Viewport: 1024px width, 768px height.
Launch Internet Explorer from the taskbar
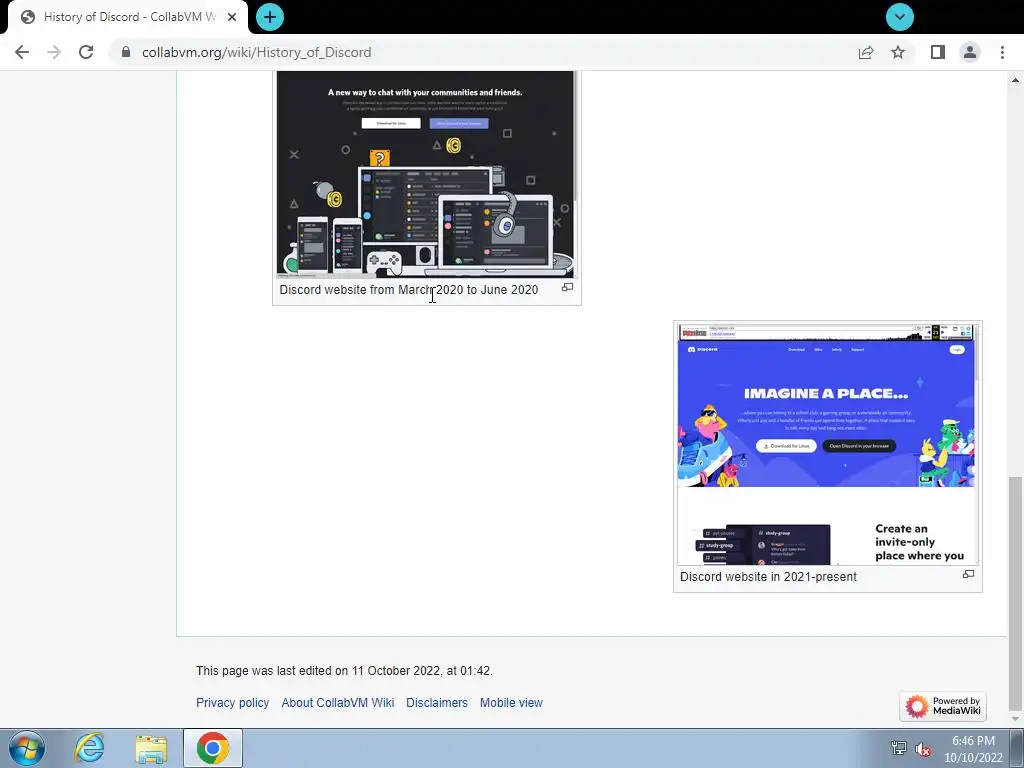(89, 748)
